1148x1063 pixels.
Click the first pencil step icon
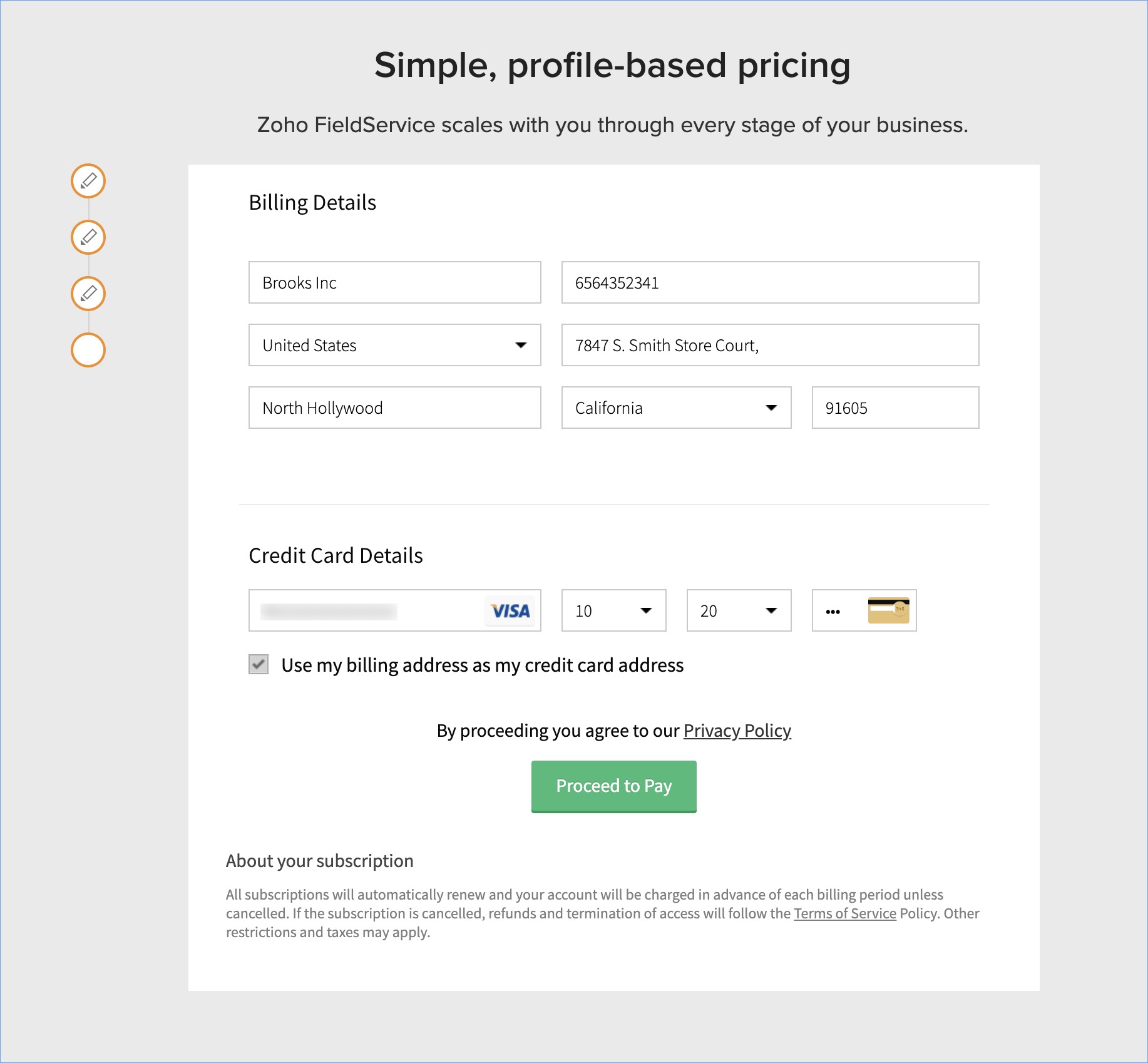coord(88,181)
